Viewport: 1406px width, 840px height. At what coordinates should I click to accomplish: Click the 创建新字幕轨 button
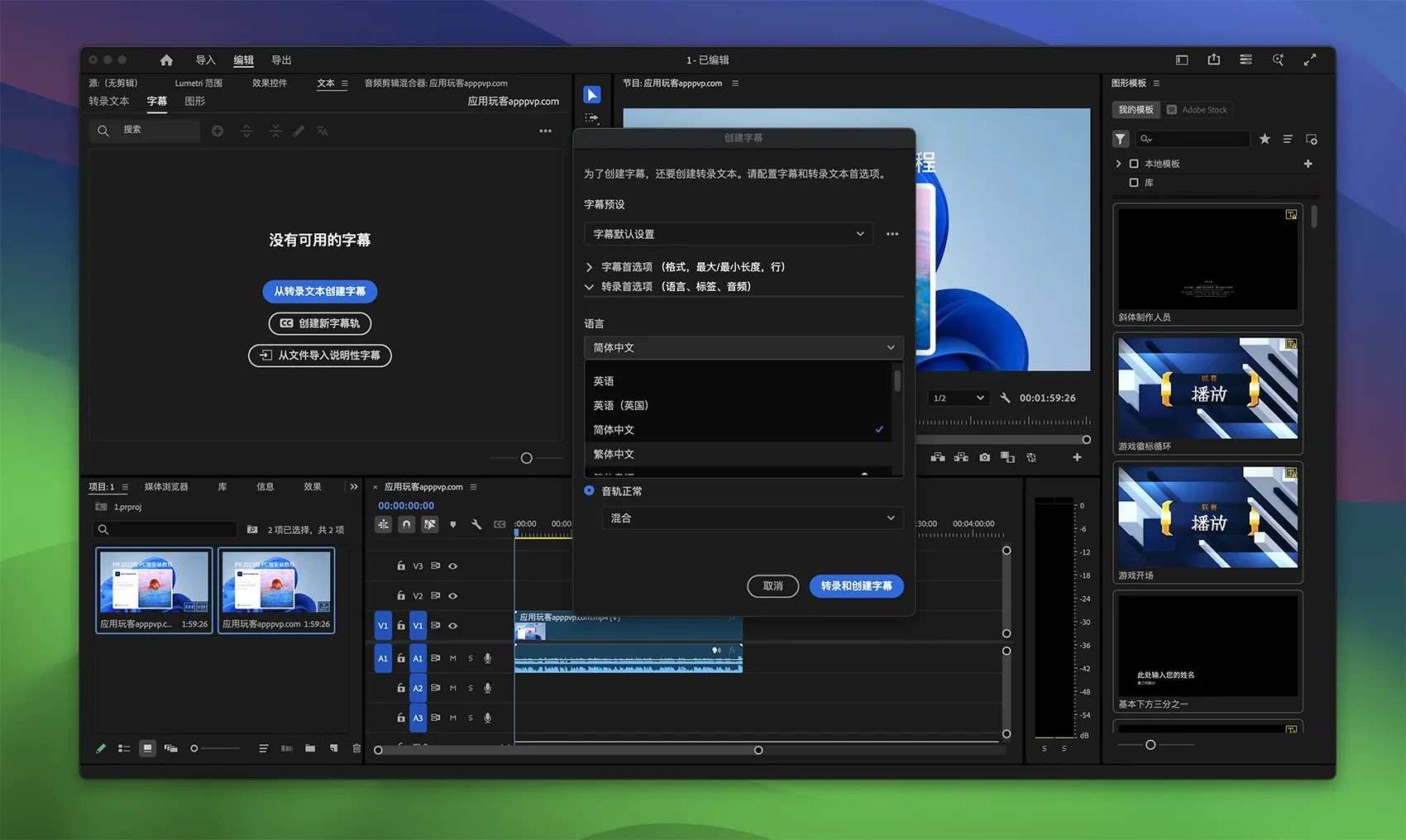tap(320, 323)
